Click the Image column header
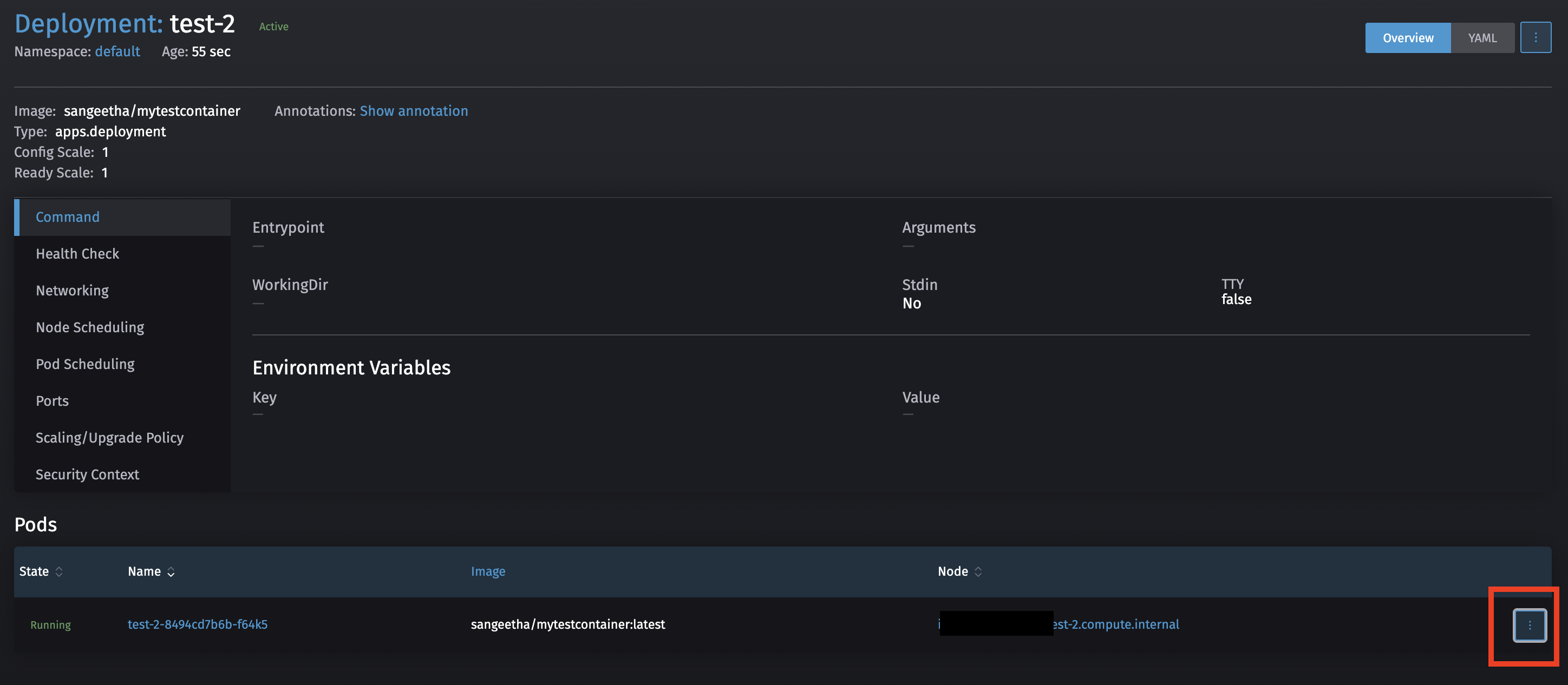Screen dimensions: 1568x685 click(x=488, y=571)
